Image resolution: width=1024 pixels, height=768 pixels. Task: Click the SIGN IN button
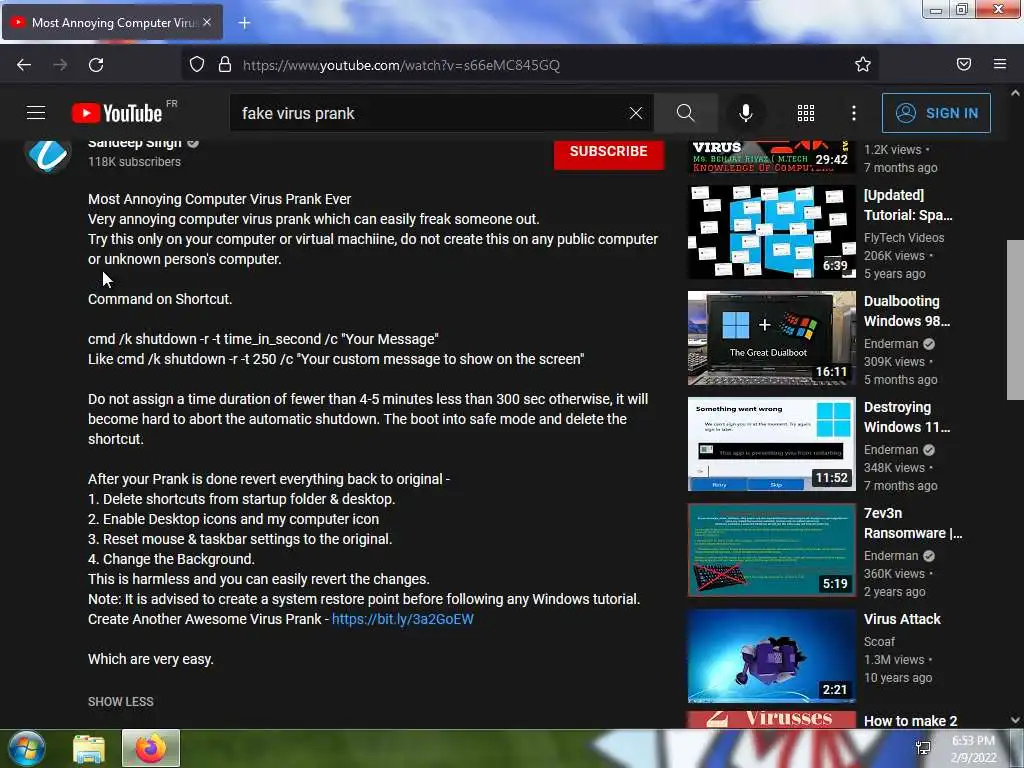coord(936,113)
